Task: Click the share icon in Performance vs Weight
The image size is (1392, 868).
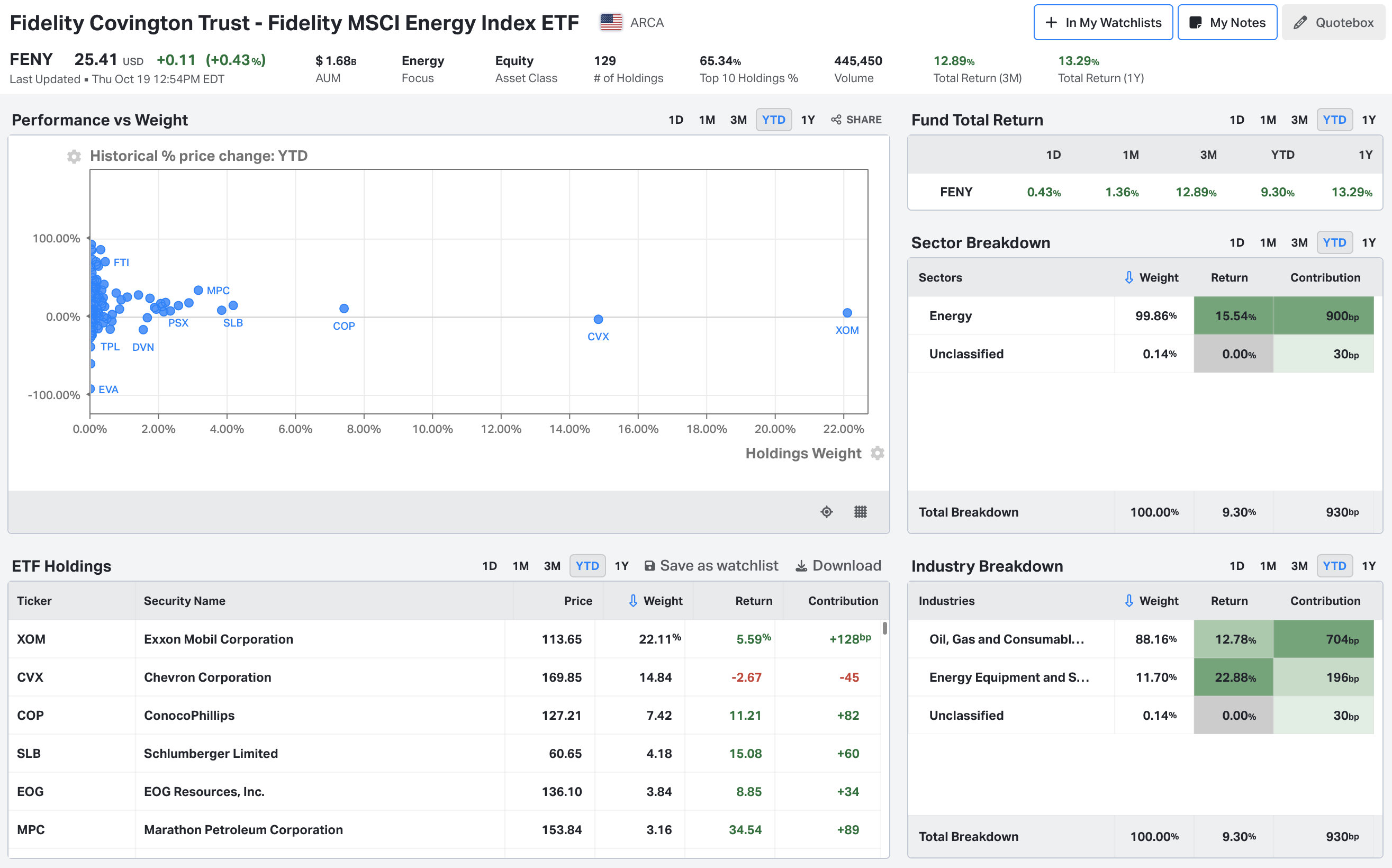Action: tap(836, 120)
